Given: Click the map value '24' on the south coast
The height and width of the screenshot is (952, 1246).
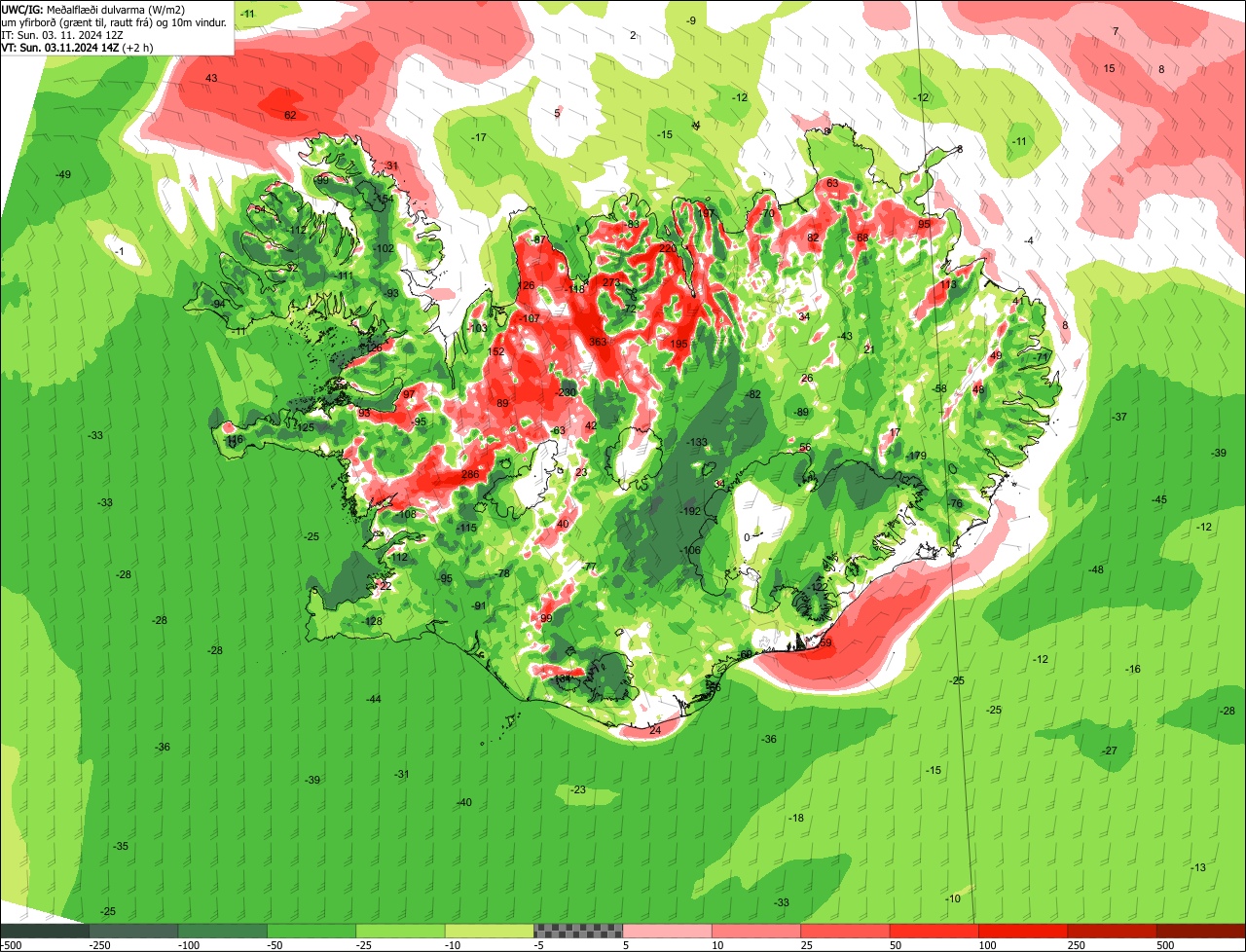Looking at the screenshot, I should [x=655, y=730].
